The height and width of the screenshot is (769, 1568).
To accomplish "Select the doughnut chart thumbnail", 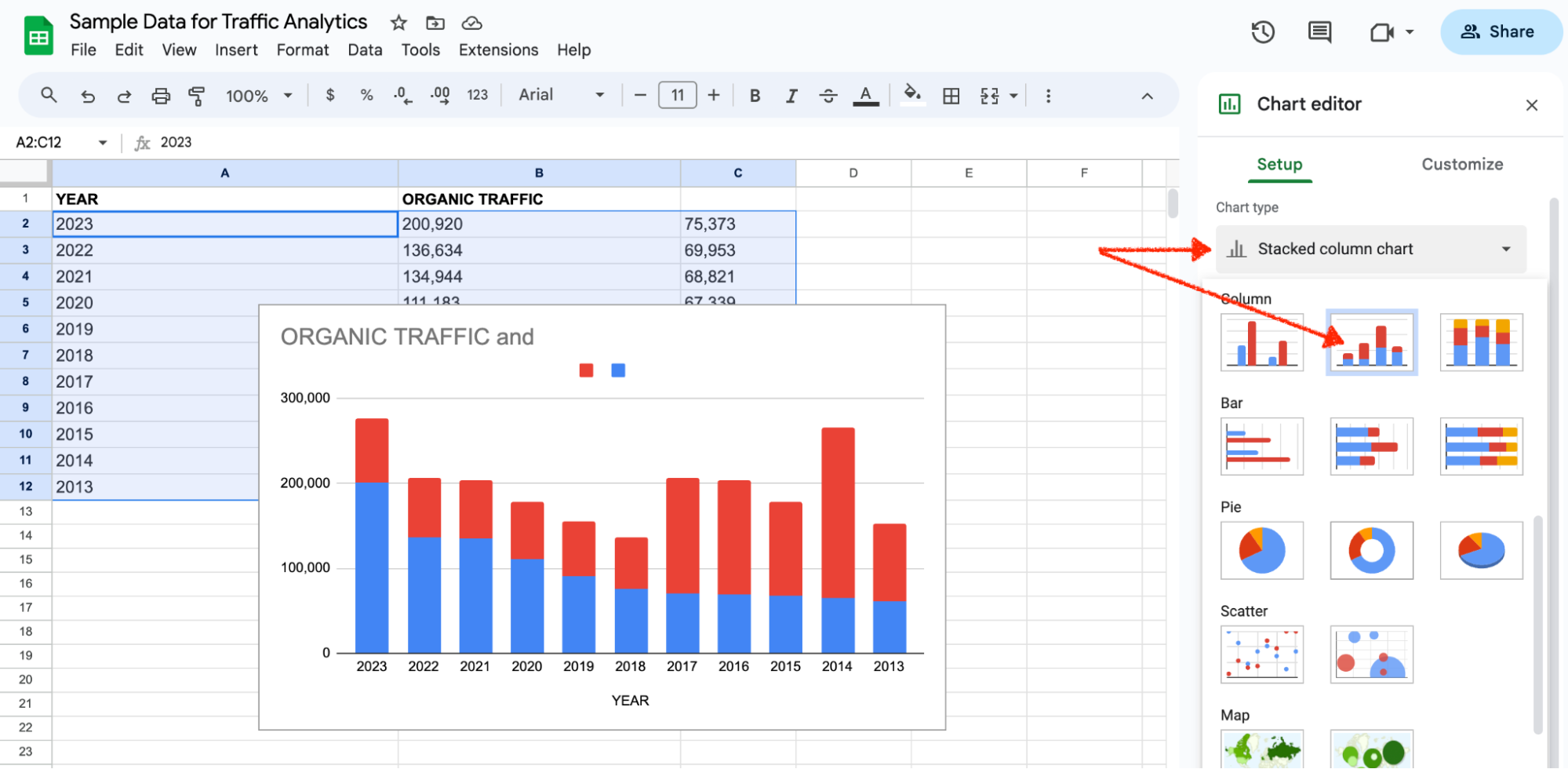I will (x=1371, y=550).
